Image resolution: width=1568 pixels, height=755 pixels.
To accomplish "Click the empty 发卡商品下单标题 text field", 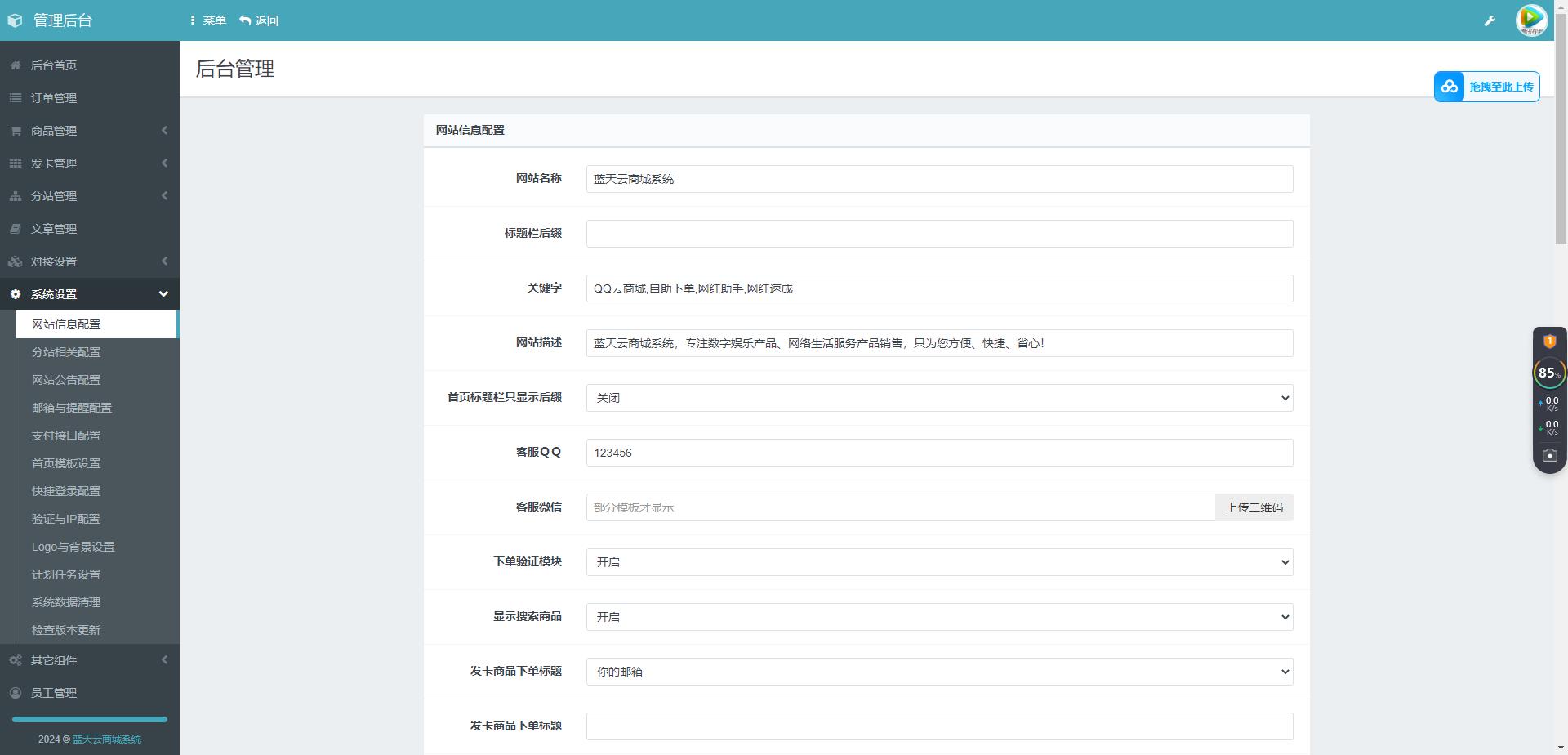I will tap(939, 726).
